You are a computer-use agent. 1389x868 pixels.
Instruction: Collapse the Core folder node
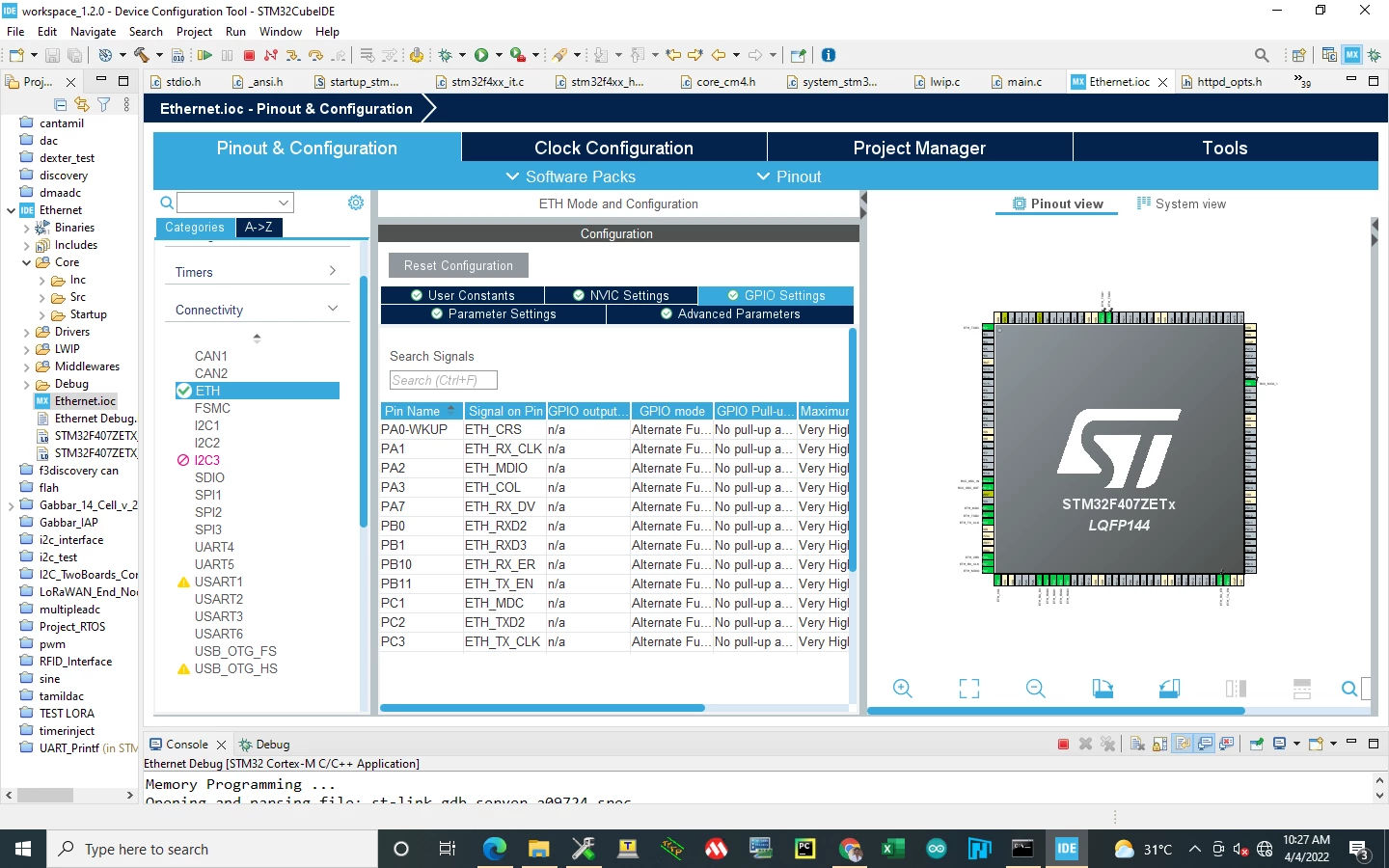pyautogui.click(x=26, y=262)
